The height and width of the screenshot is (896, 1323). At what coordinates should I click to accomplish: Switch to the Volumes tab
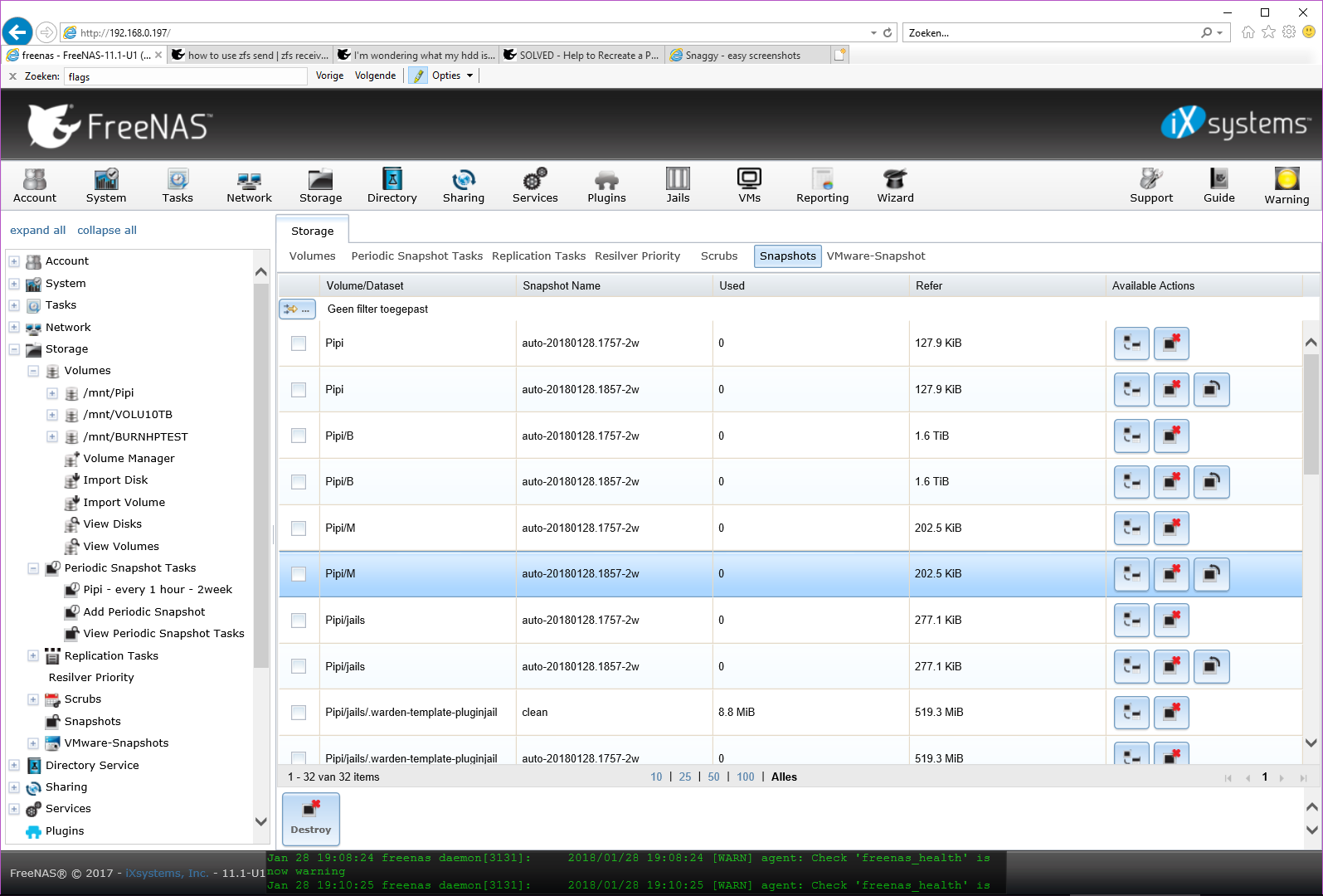312,256
